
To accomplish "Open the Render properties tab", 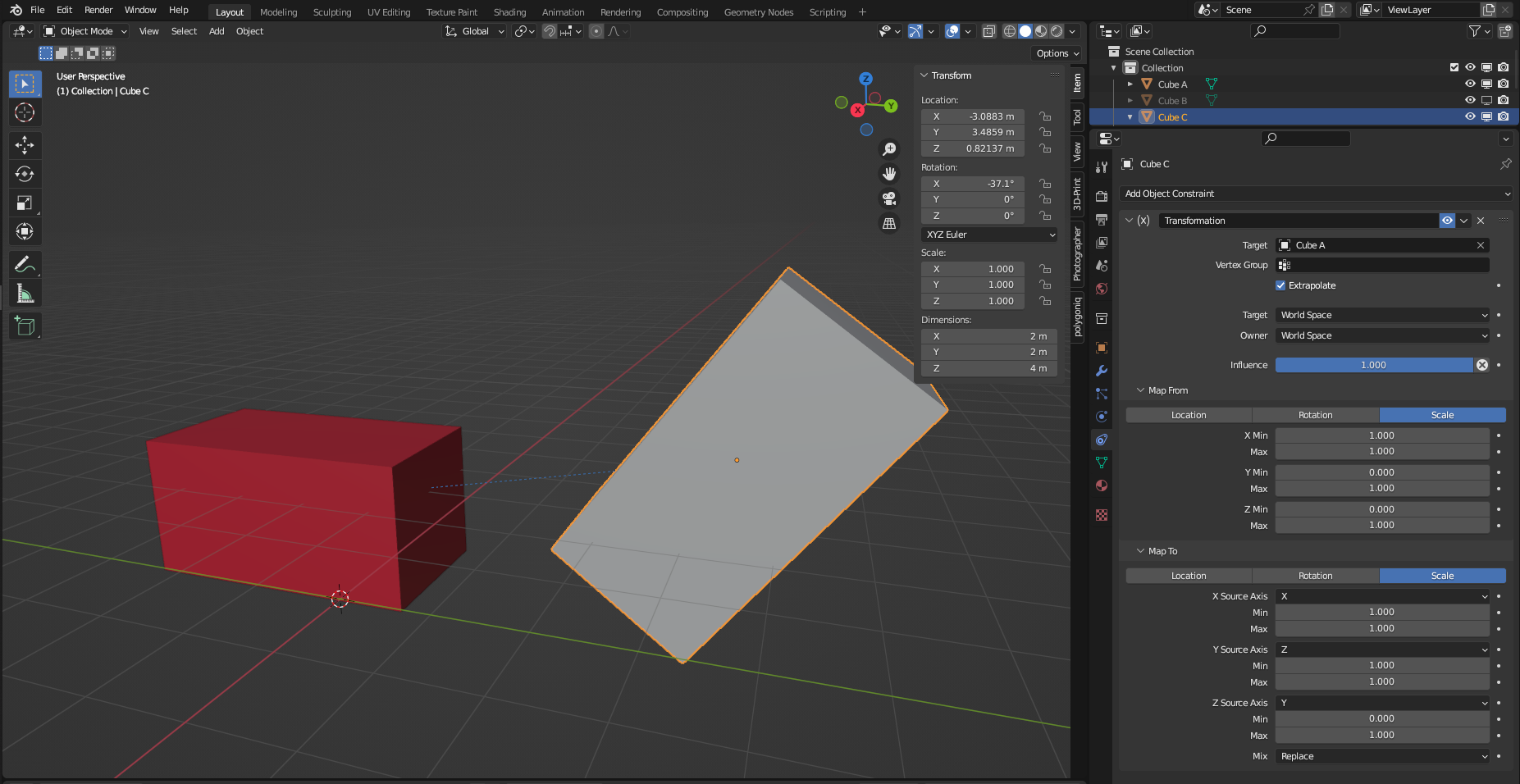I will coord(1102,197).
